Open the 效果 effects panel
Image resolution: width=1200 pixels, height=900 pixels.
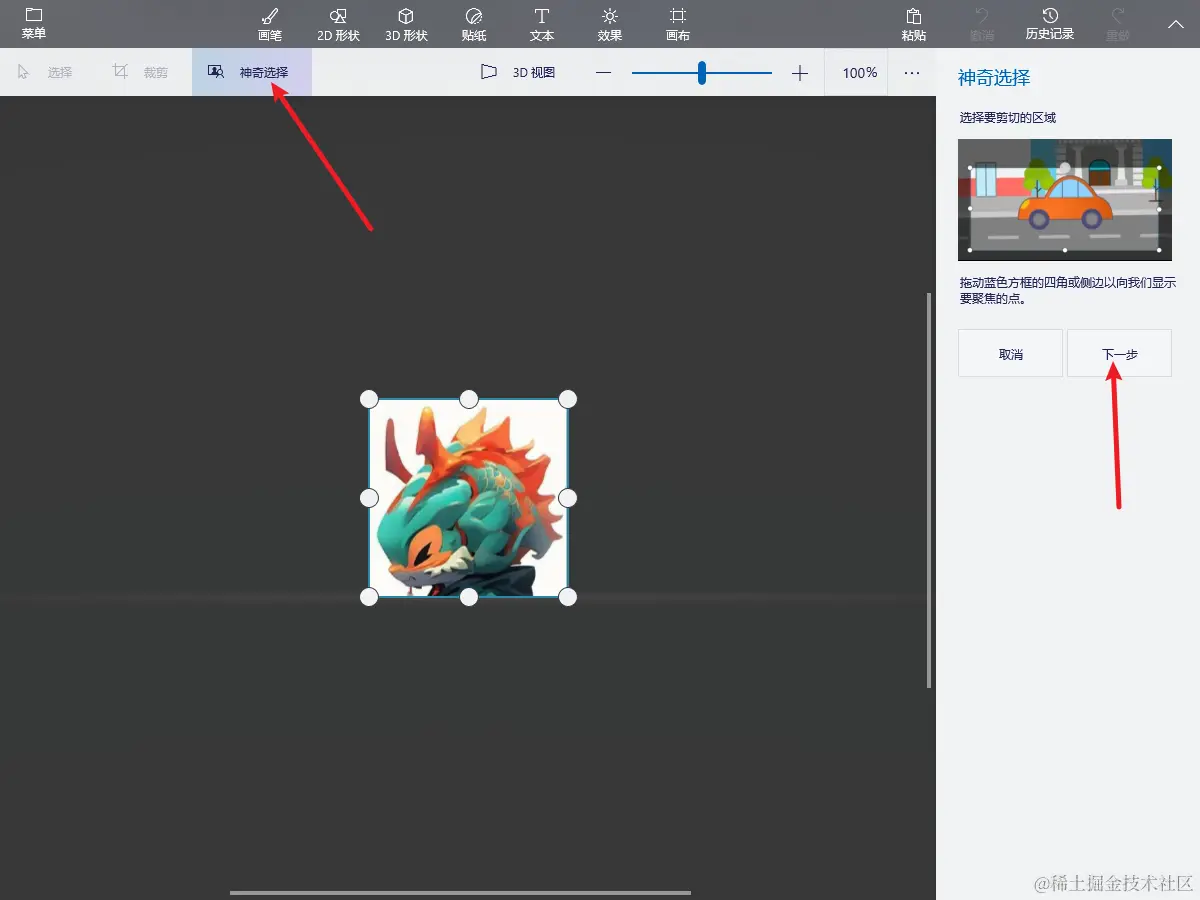point(610,24)
